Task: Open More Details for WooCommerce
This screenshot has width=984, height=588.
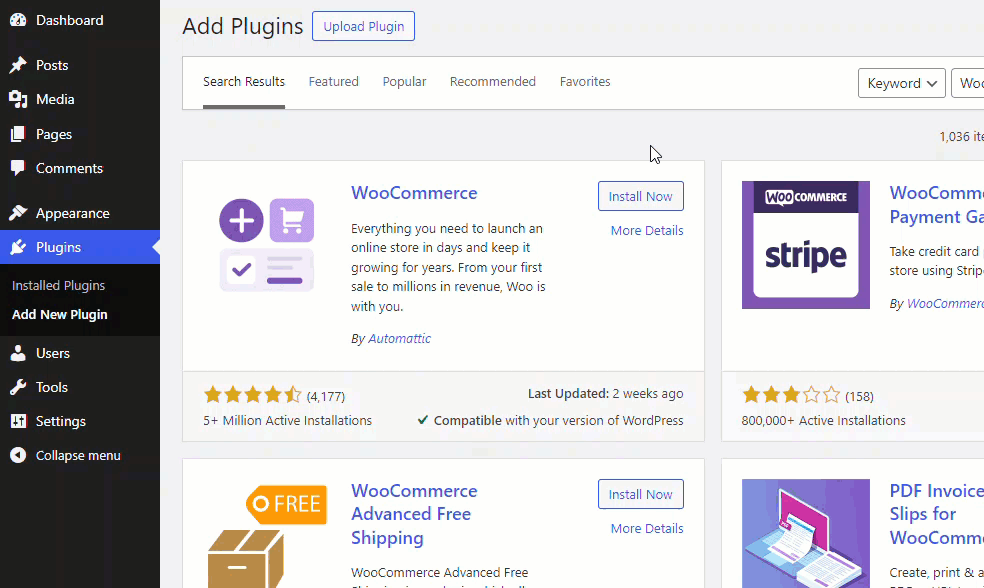Action: 647,230
